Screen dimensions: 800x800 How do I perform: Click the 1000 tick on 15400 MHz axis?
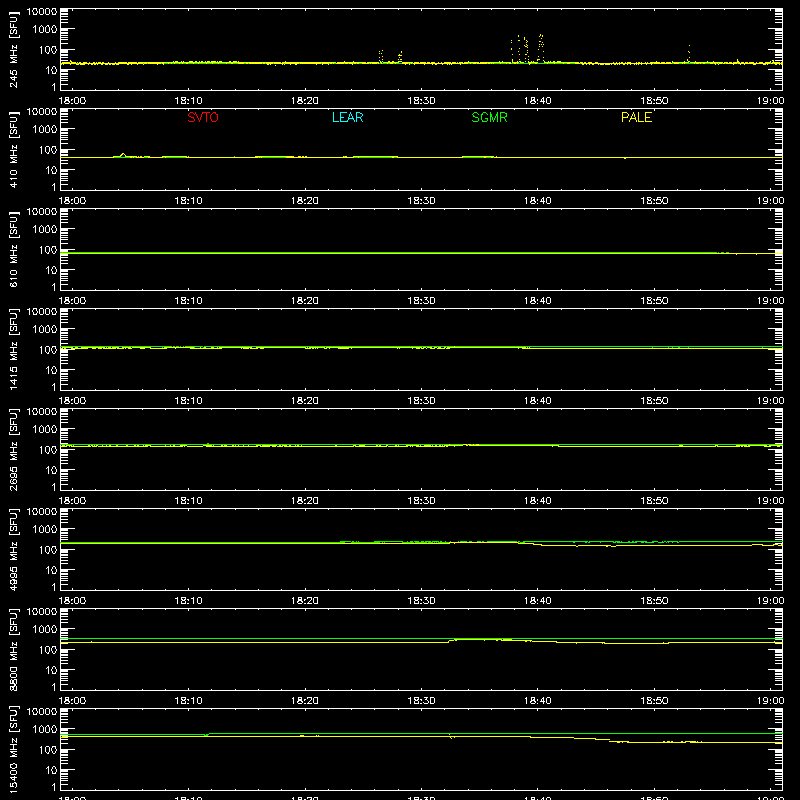(45, 730)
